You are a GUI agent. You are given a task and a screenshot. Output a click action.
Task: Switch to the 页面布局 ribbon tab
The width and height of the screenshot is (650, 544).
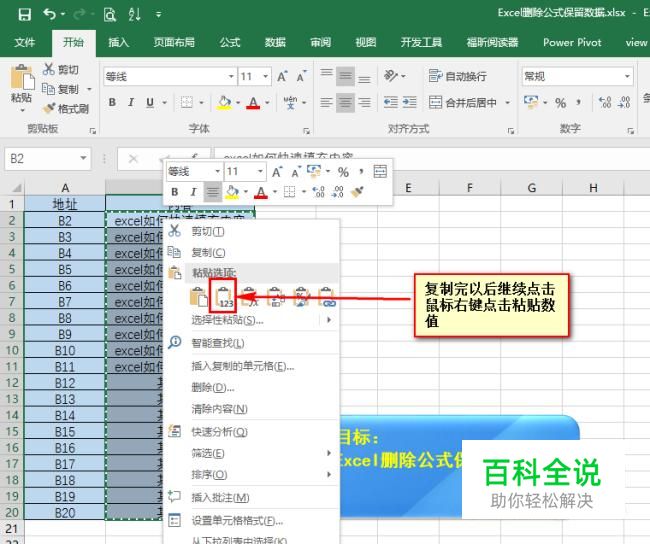[x=174, y=42]
